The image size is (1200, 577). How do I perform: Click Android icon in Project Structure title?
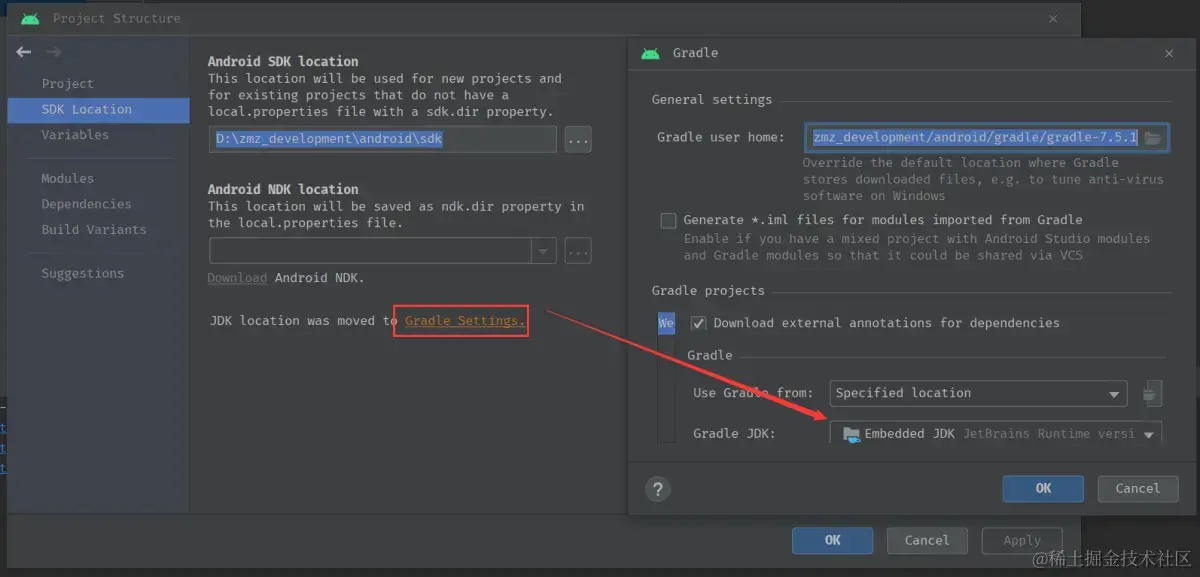30,18
